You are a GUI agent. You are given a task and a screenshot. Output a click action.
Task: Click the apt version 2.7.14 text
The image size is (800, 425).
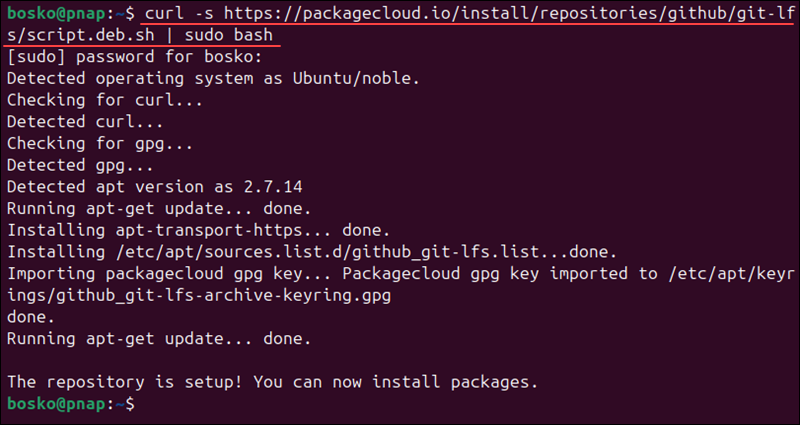pos(273,187)
